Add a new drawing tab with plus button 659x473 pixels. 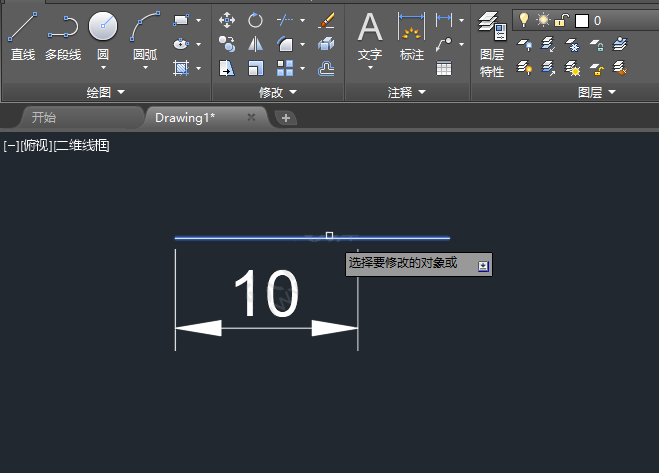(x=286, y=118)
